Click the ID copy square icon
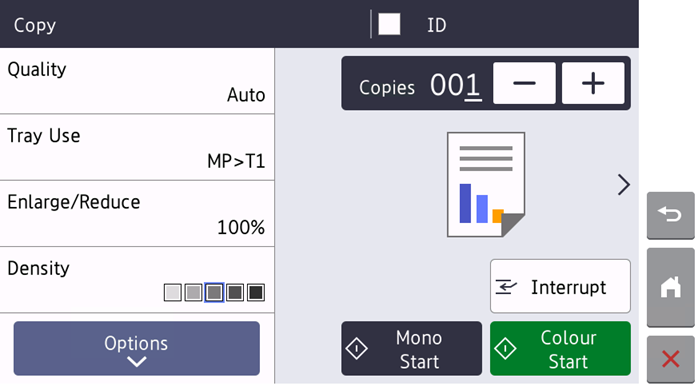The width and height of the screenshot is (698, 386). click(390, 24)
